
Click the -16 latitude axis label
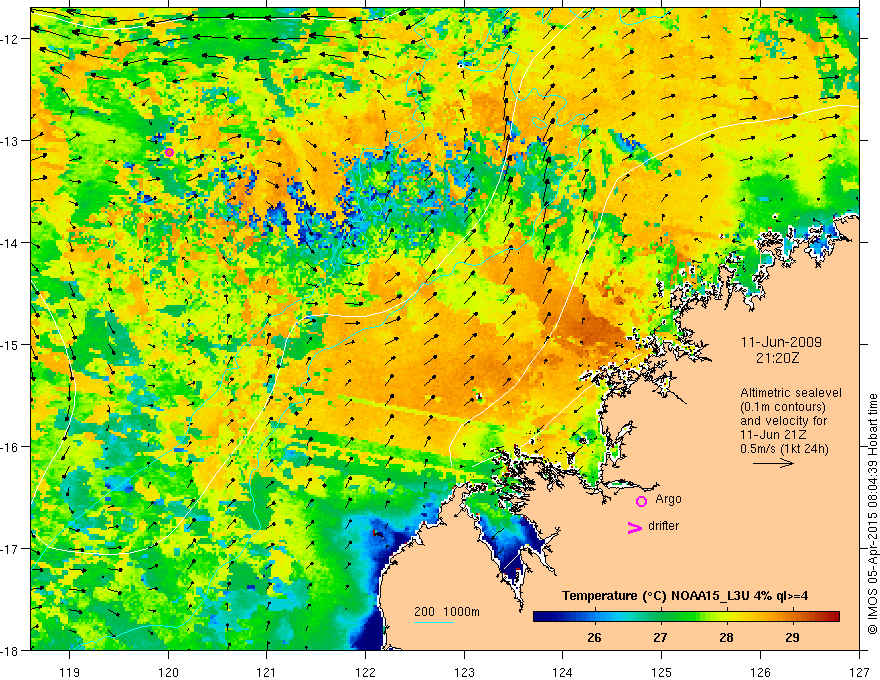point(9,447)
